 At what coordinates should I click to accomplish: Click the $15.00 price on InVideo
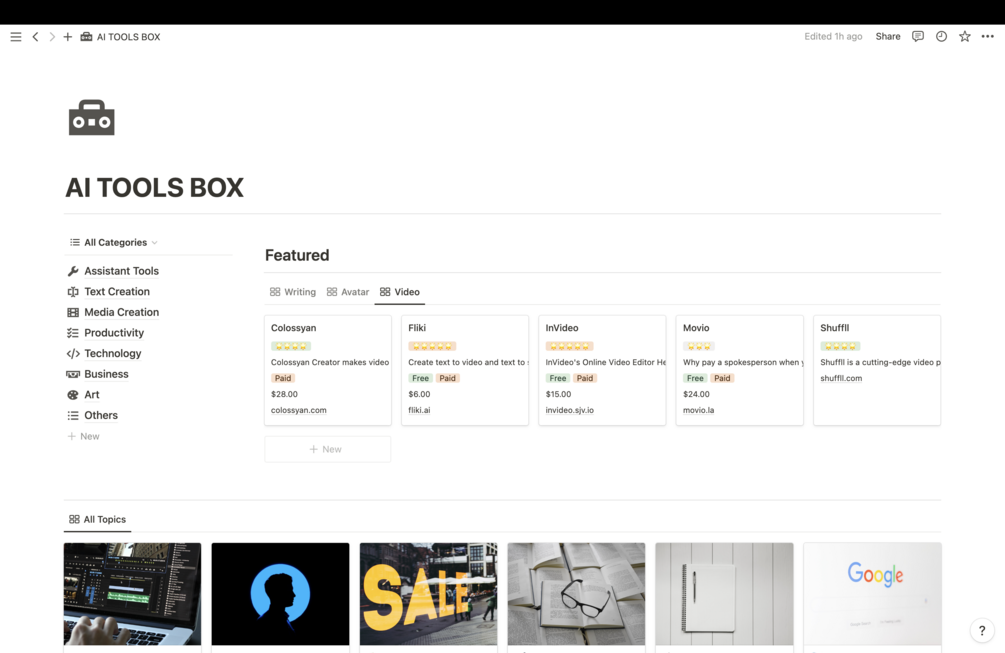coord(558,394)
